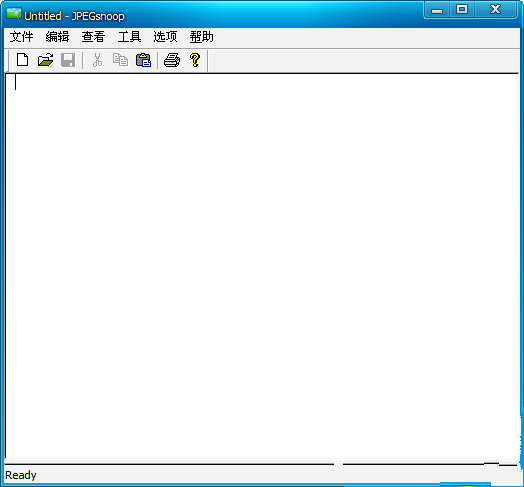Image resolution: width=524 pixels, height=487 pixels.
Task: Click the yellow question mark About icon
Action: click(x=195, y=60)
